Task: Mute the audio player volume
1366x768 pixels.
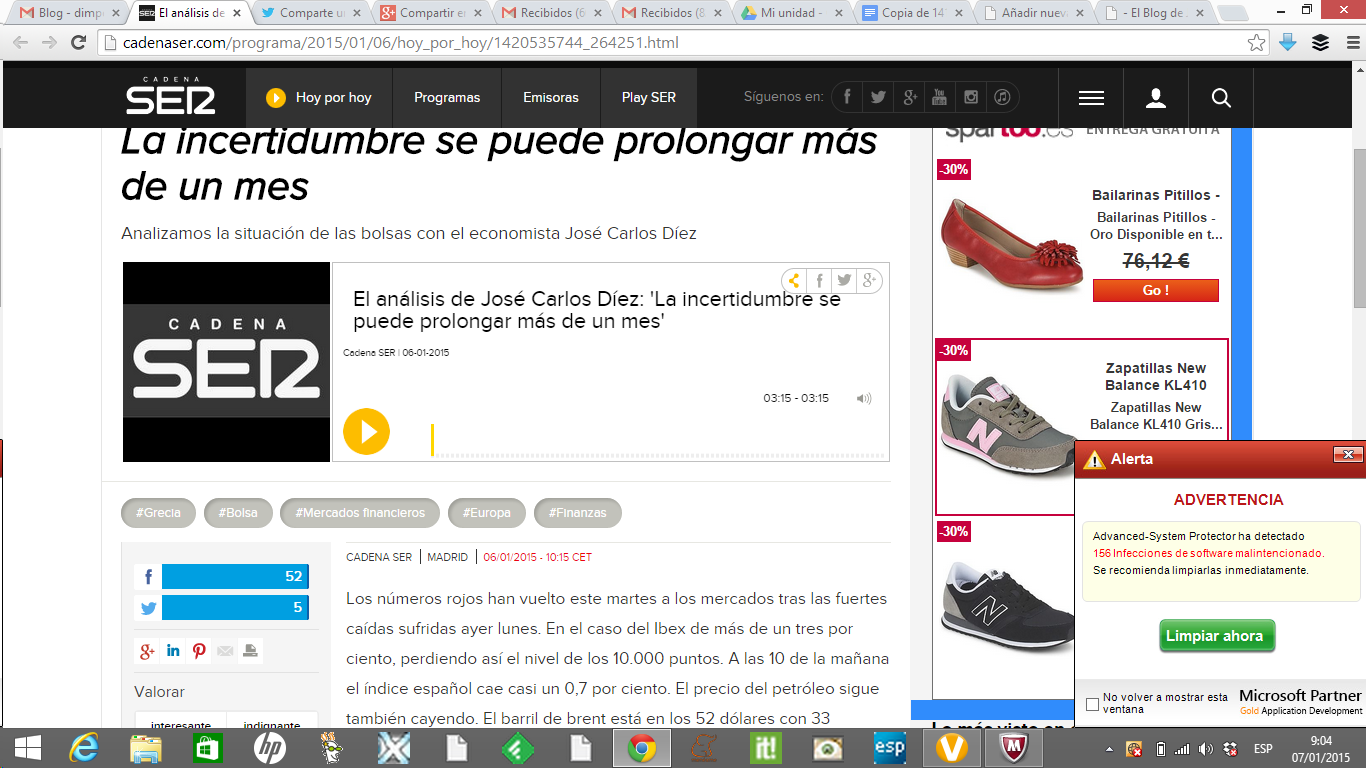Action: (864, 398)
